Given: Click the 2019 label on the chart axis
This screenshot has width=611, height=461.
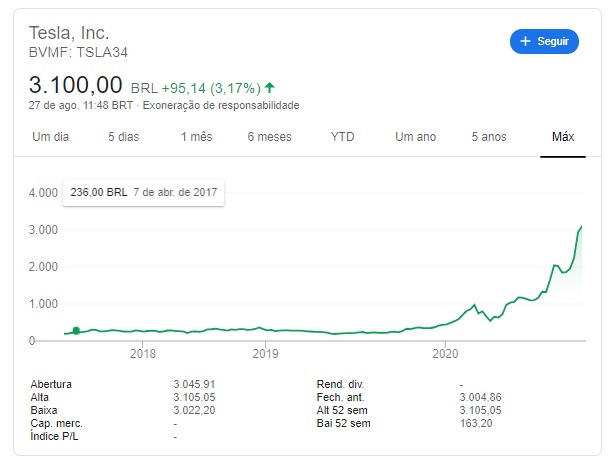Looking at the screenshot, I should tap(265, 353).
